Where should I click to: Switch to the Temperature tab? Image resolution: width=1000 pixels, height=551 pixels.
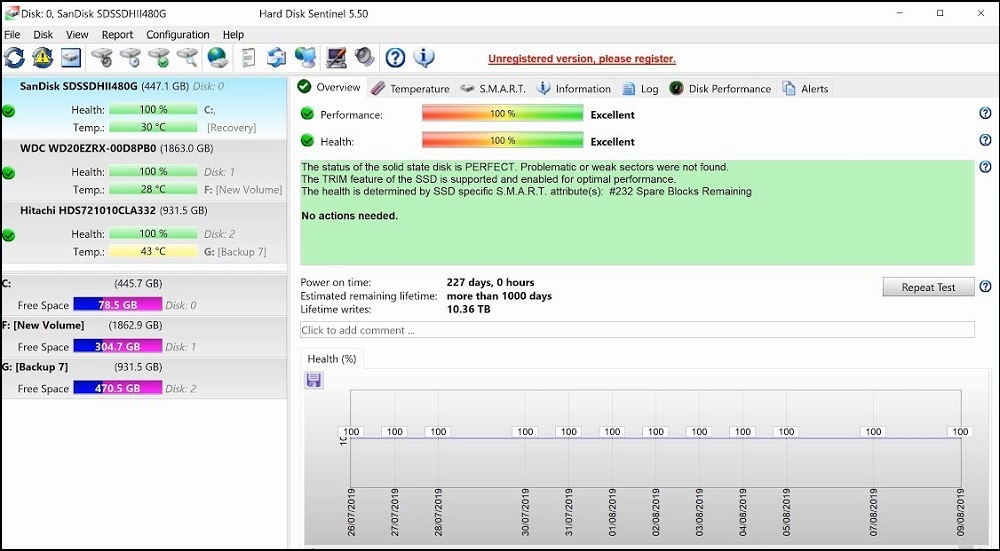click(x=411, y=89)
